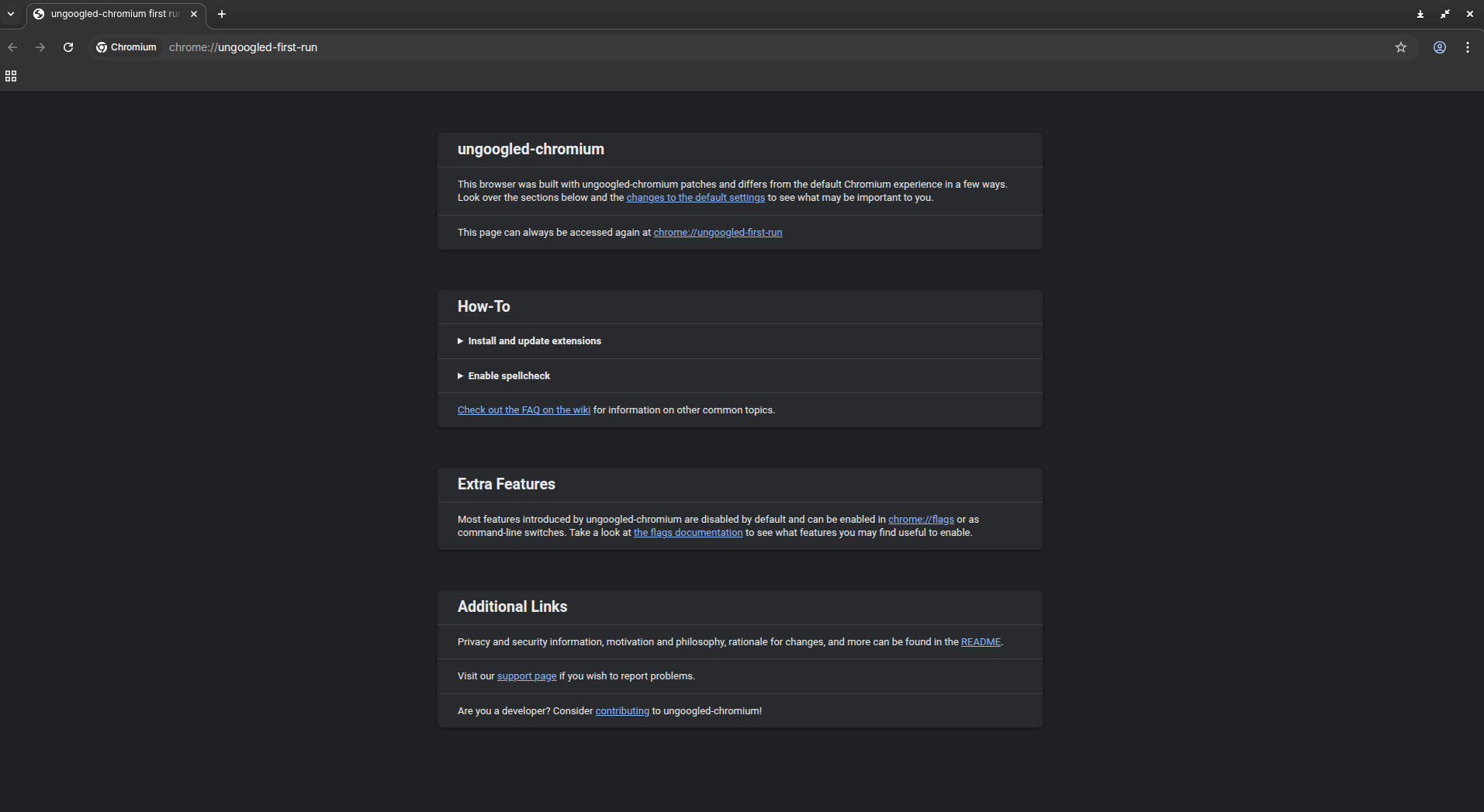Click the back navigation arrow
This screenshot has height=812, width=1484.
[12, 47]
